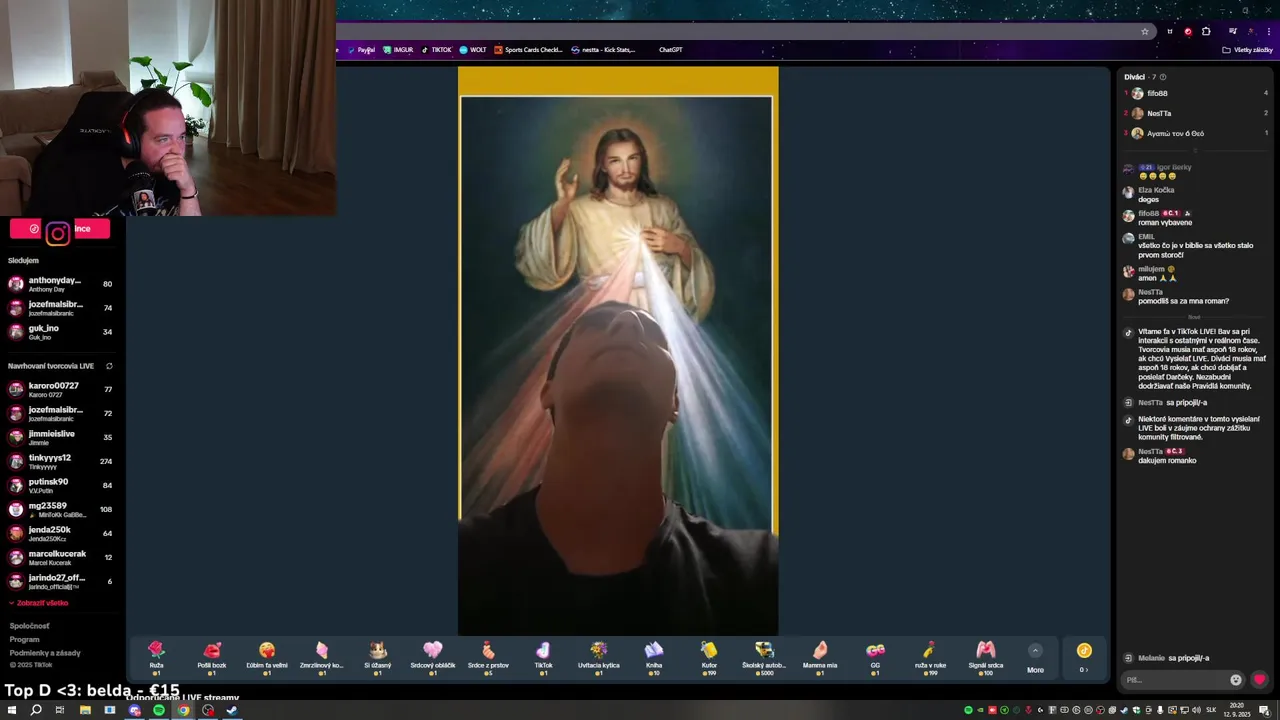
Task: Send the Ruža rose gift
Action: (x=156, y=658)
